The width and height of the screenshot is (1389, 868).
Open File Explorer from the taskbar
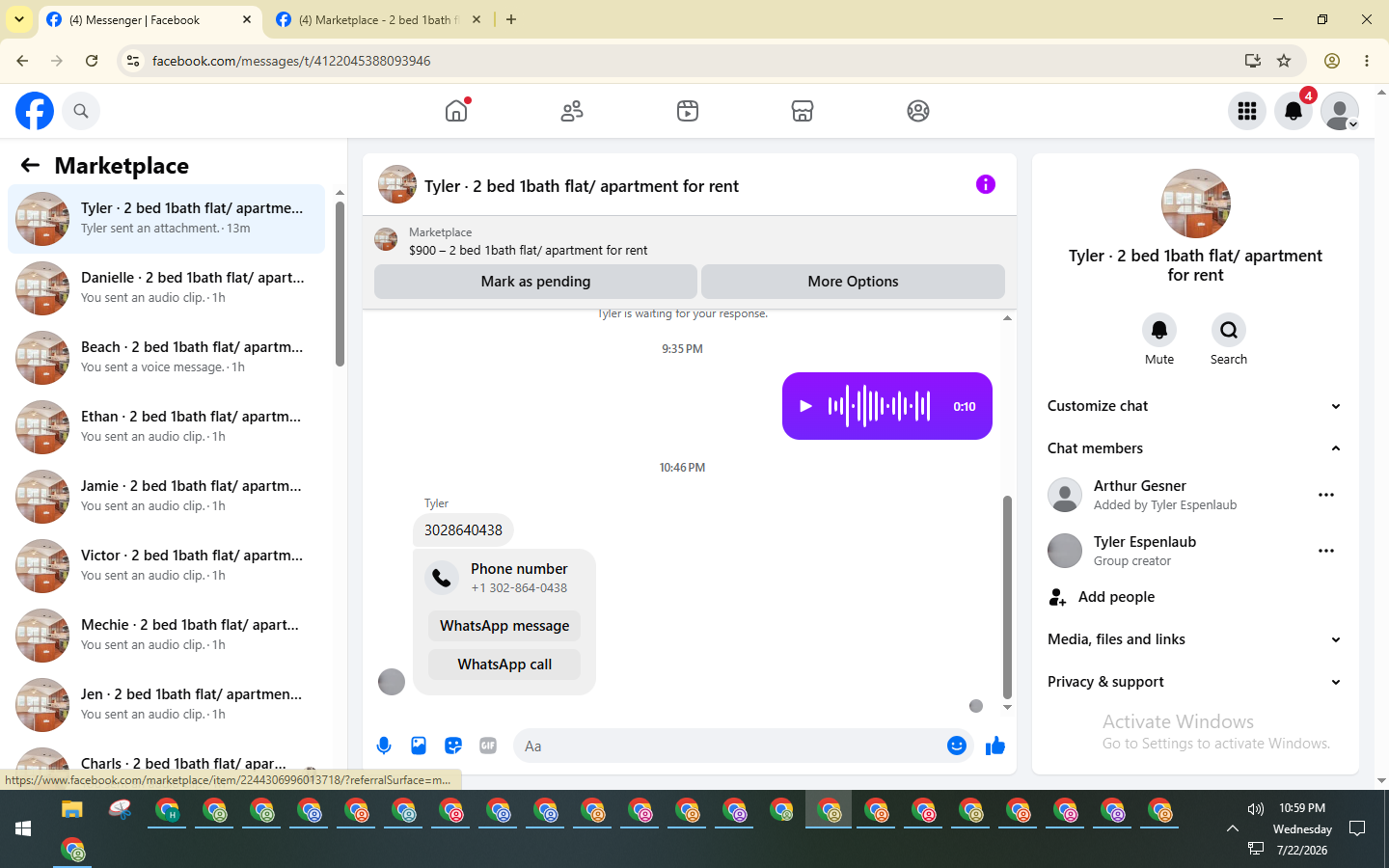pos(72,809)
